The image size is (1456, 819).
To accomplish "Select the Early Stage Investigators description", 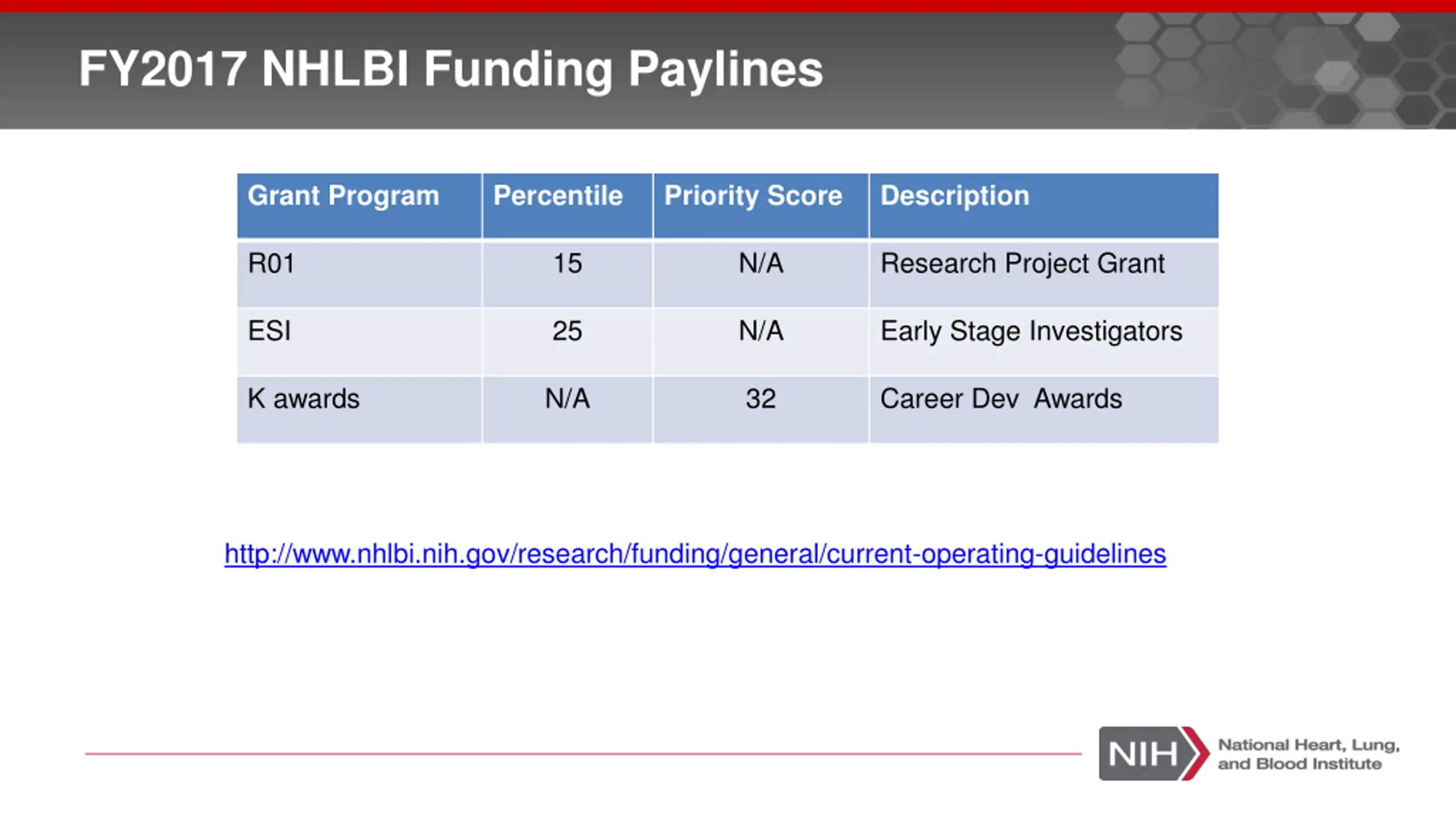I will pos(1044,342).
